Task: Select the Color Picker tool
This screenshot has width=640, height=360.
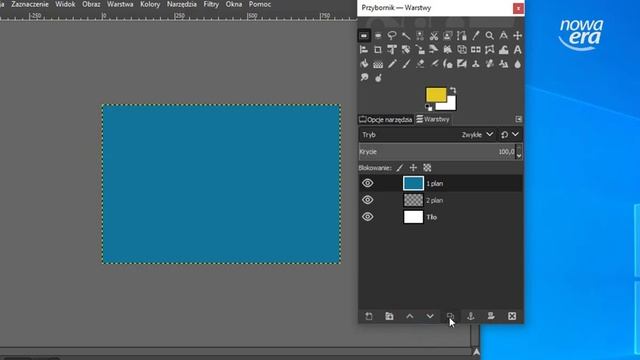Action: coord(476,36)
